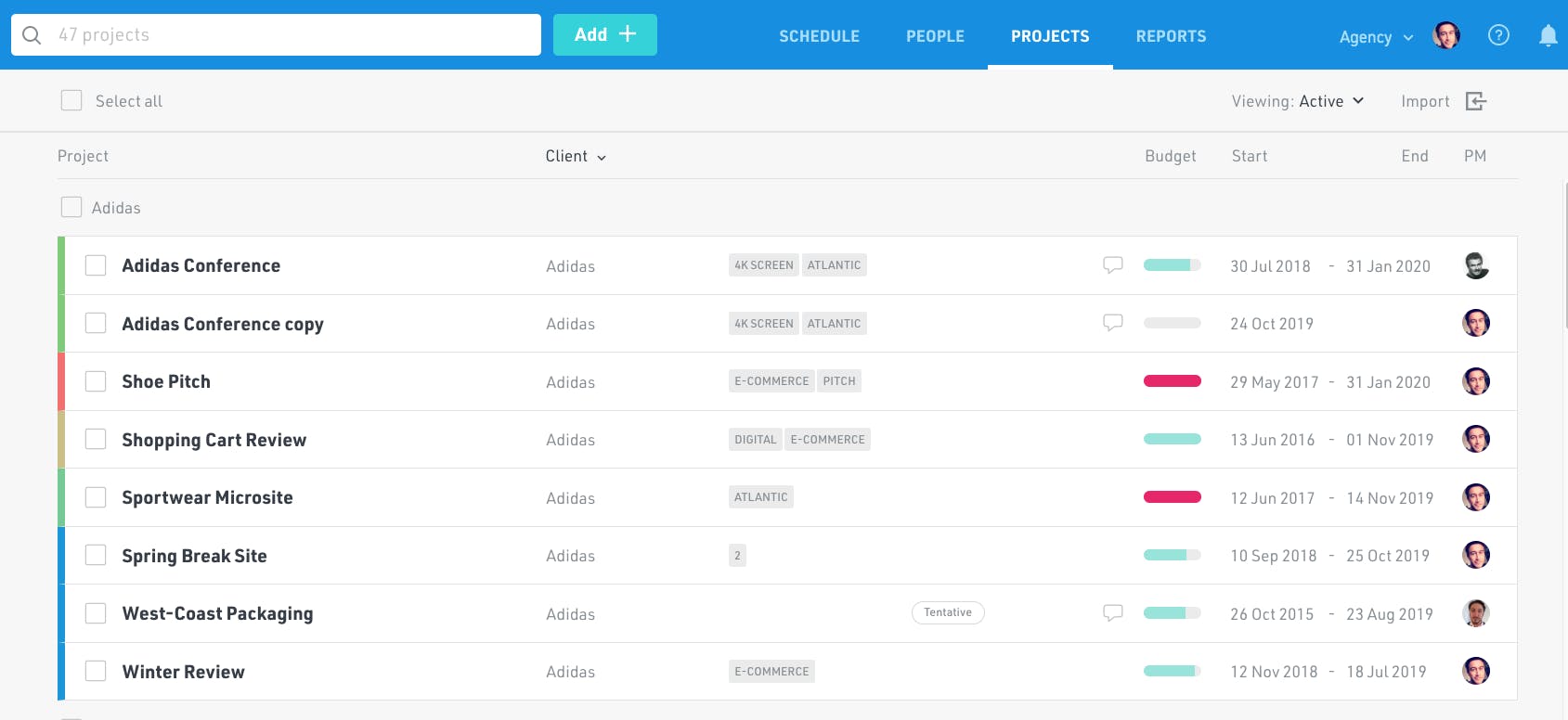
Task: Open notifications bell icon
Action: [1548, 36]
